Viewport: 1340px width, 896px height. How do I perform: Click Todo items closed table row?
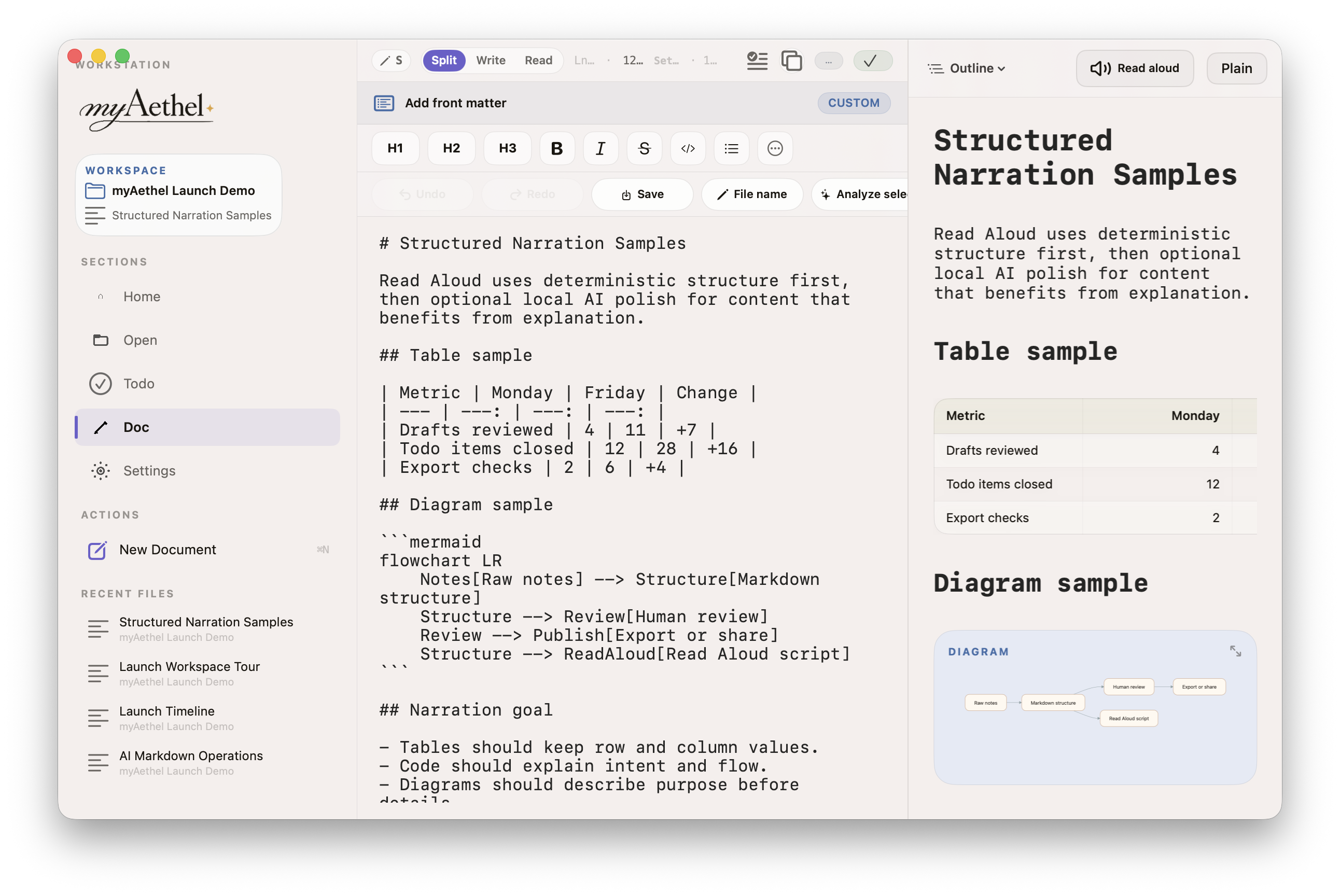coord(1094,484)
